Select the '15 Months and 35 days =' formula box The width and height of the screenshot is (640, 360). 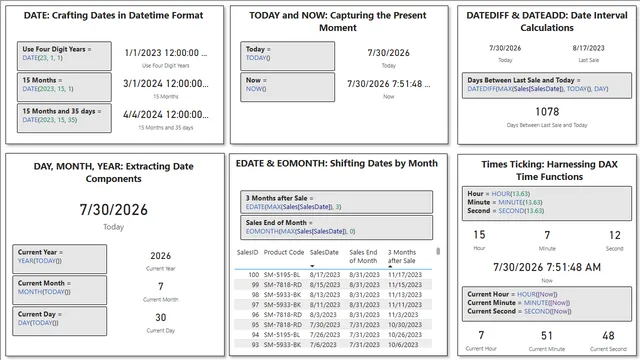[64, 118]
